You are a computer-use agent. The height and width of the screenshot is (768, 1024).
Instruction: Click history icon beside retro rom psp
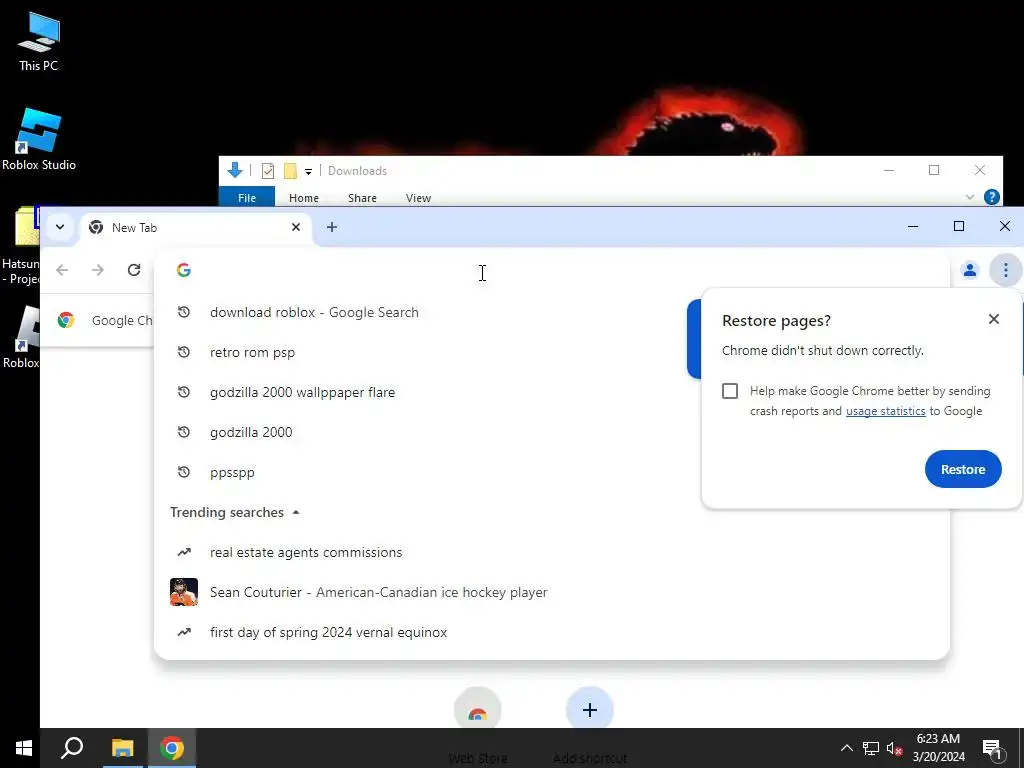click(x=184, y=352)
